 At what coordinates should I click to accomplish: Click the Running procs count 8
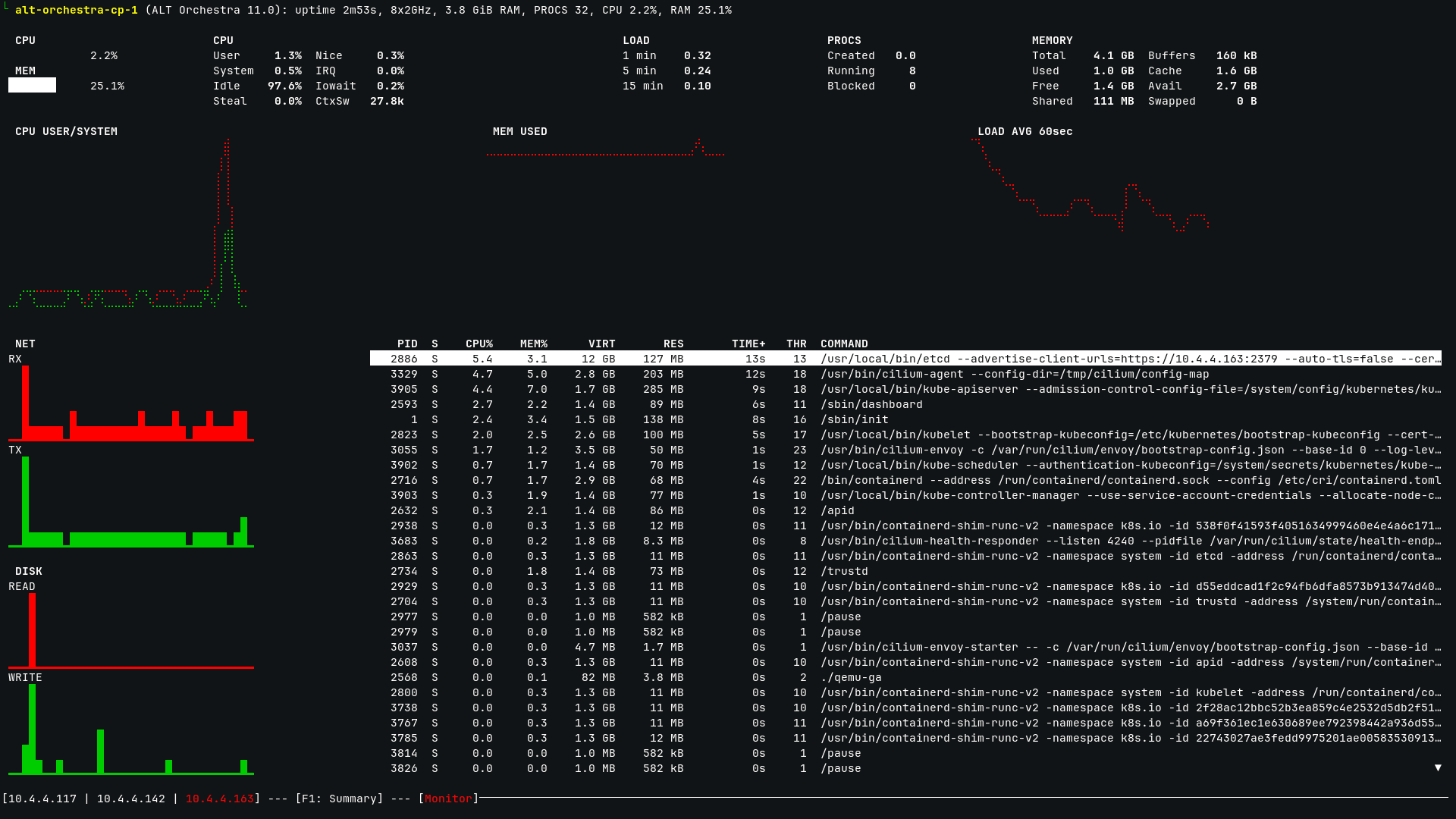click(x=912, y=71)
